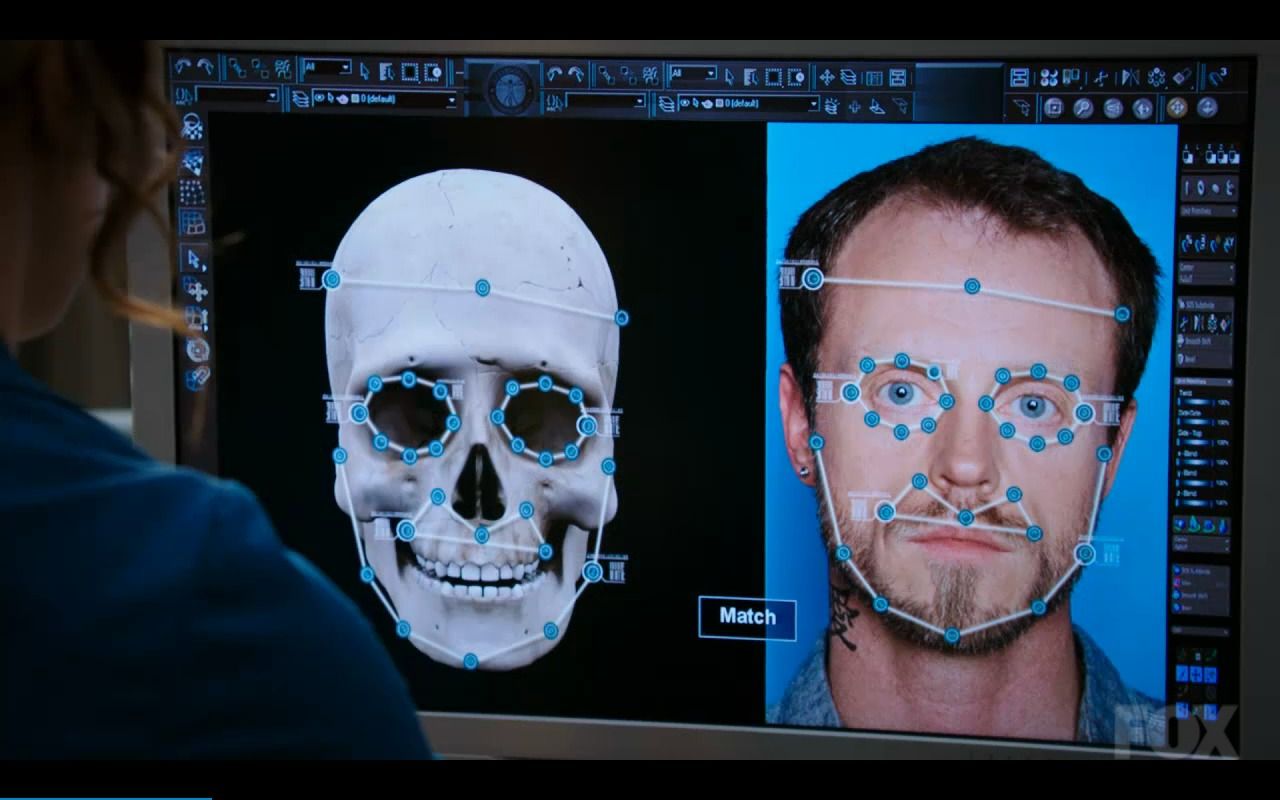The image size is (1280, 800).
Task: Click the Match button
Action: click(x=747, y=617)
